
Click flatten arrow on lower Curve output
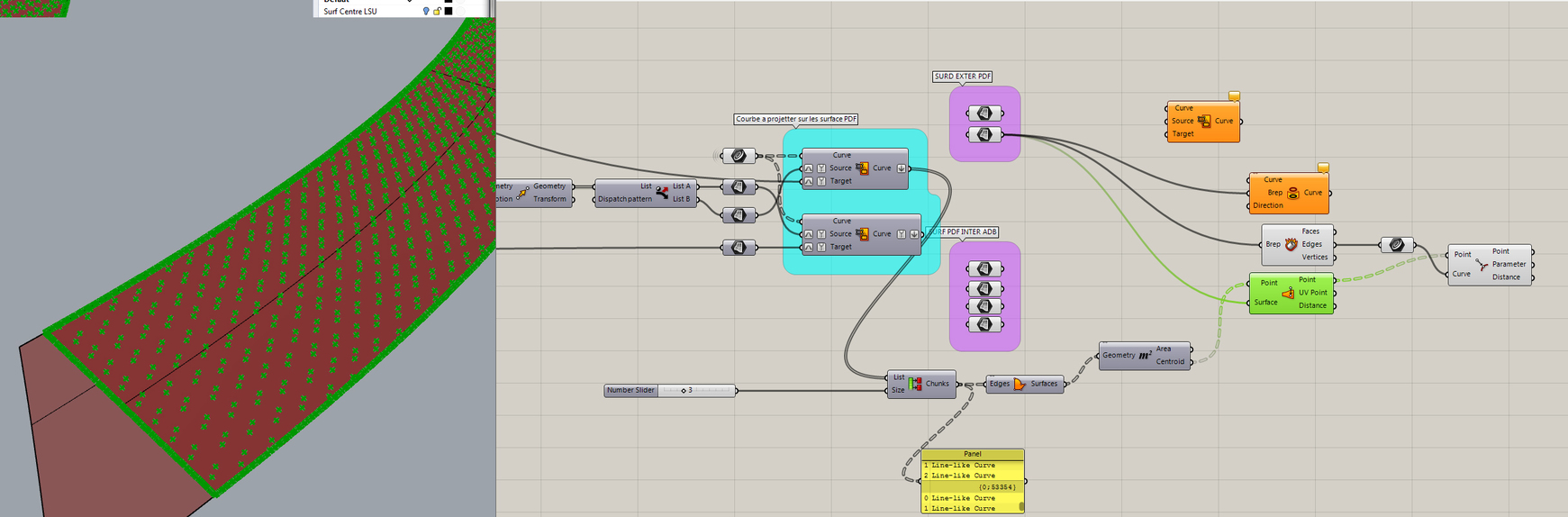[914, 234]
